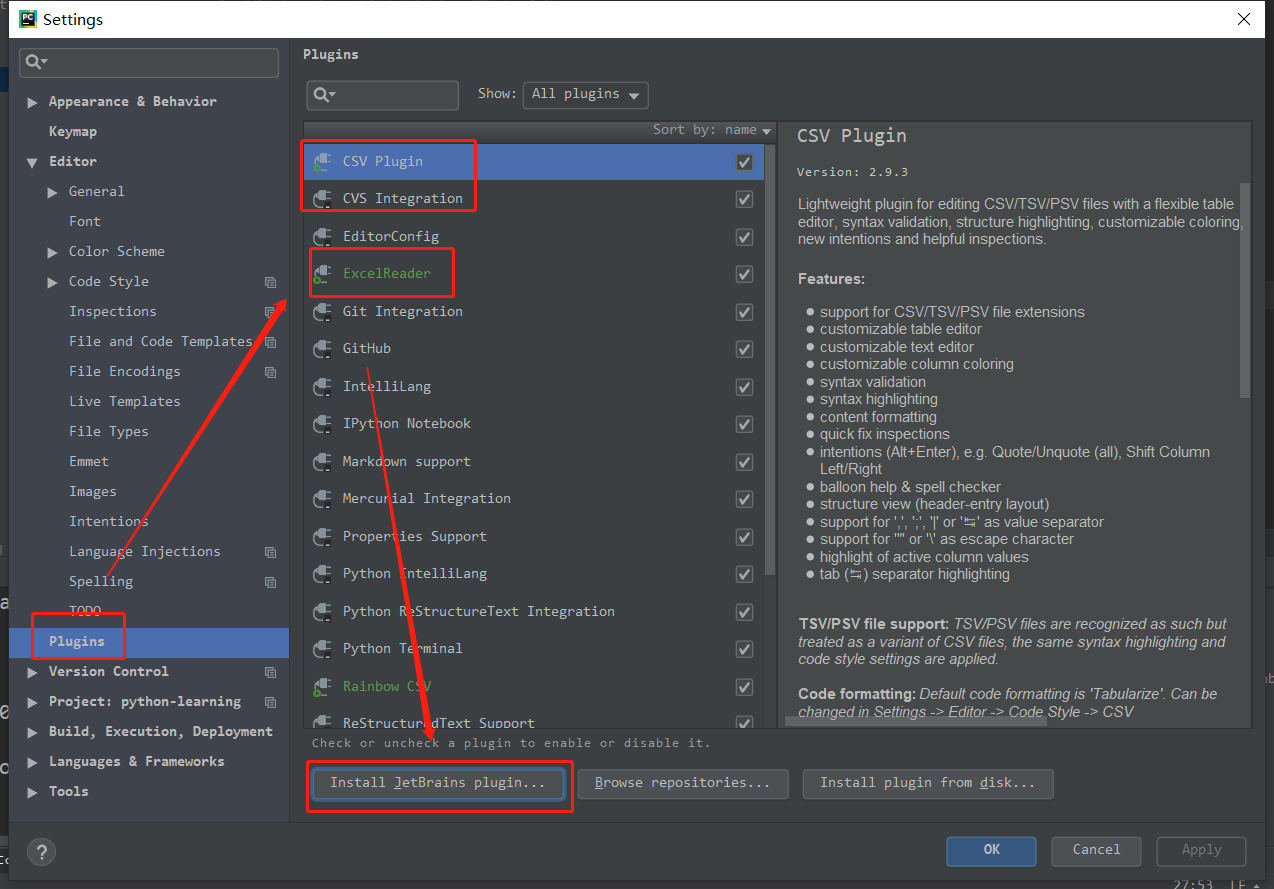Toggle the ExcelReader checkbox

click(x=744, y=274)
